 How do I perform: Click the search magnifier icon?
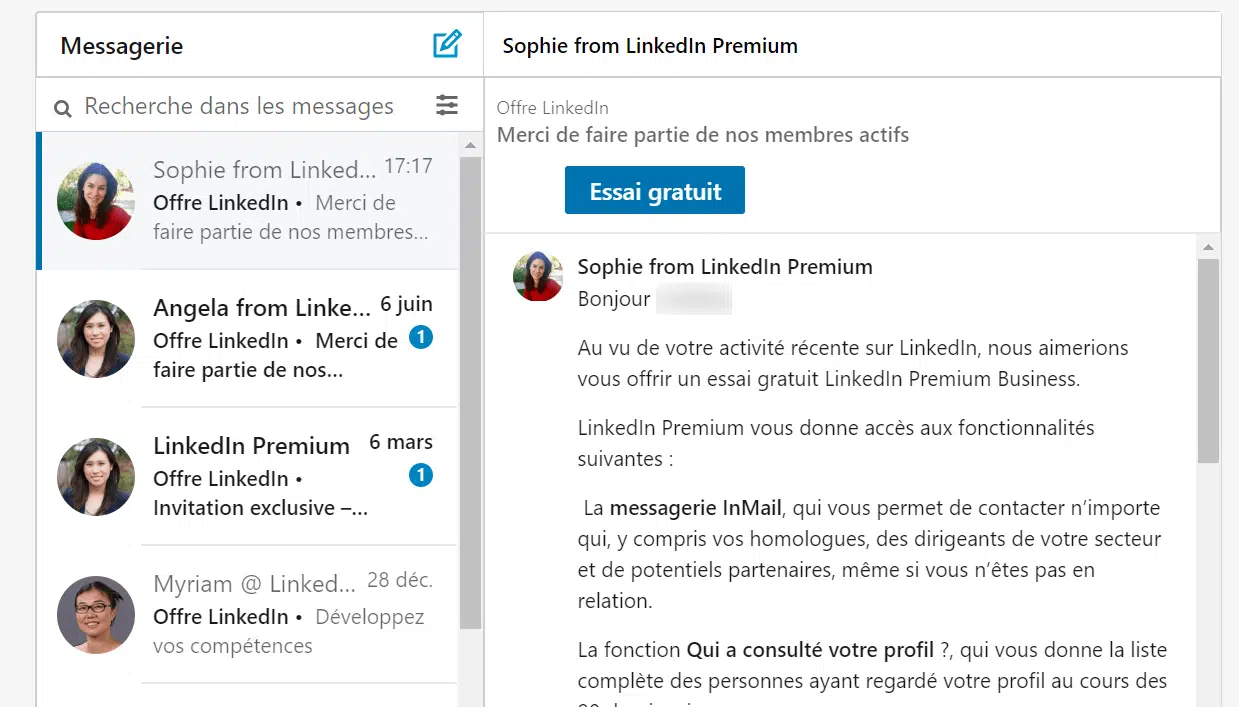click(x=63, y=108)
